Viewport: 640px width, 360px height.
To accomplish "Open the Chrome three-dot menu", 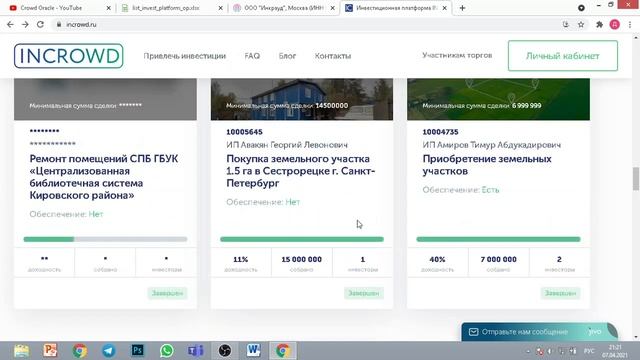I will coord(630,24).
